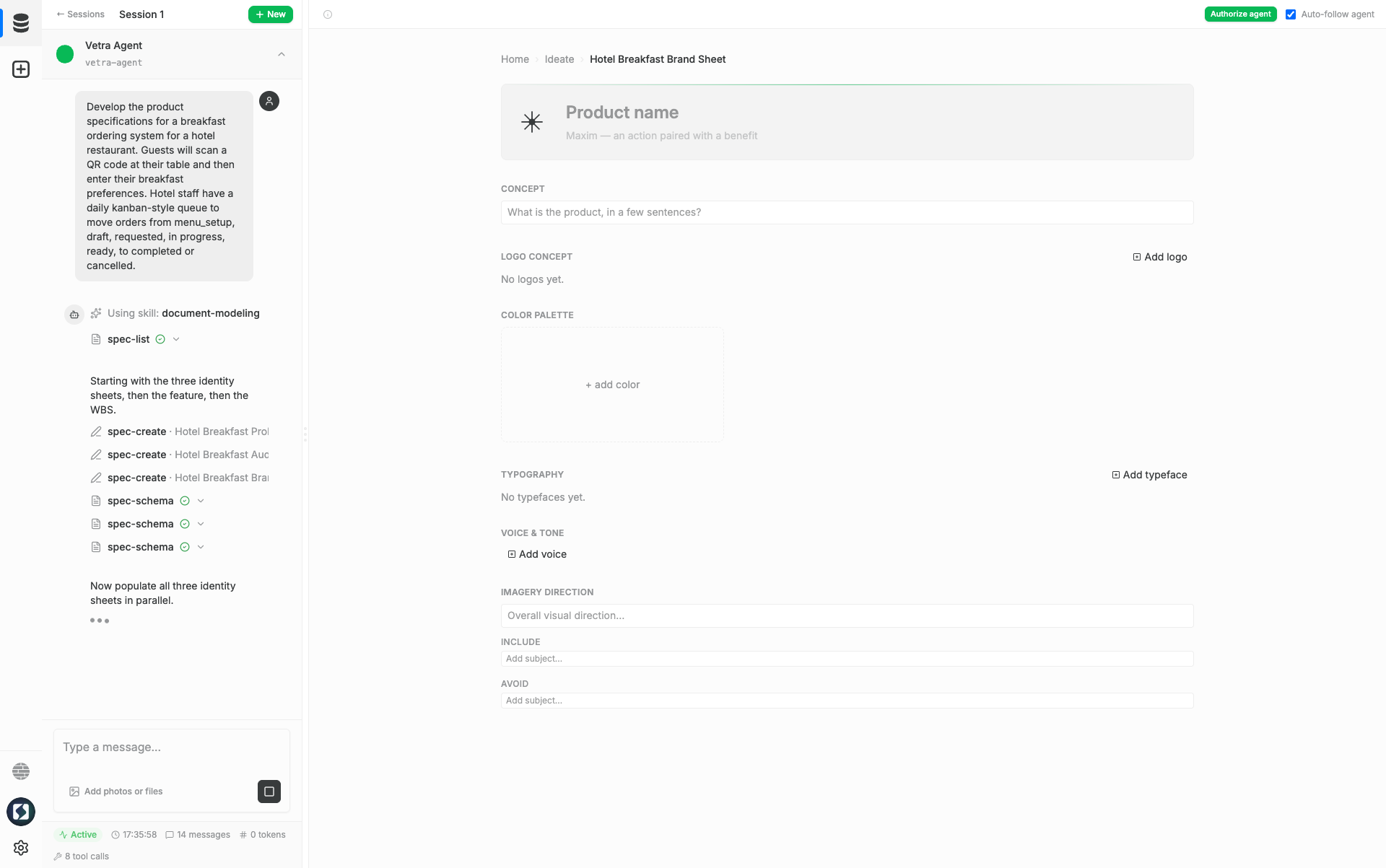Select Hotel Breakfast Brand Sheet breadcrumb
Viewport: 1386px width, 868px height.
click(658, 59)
